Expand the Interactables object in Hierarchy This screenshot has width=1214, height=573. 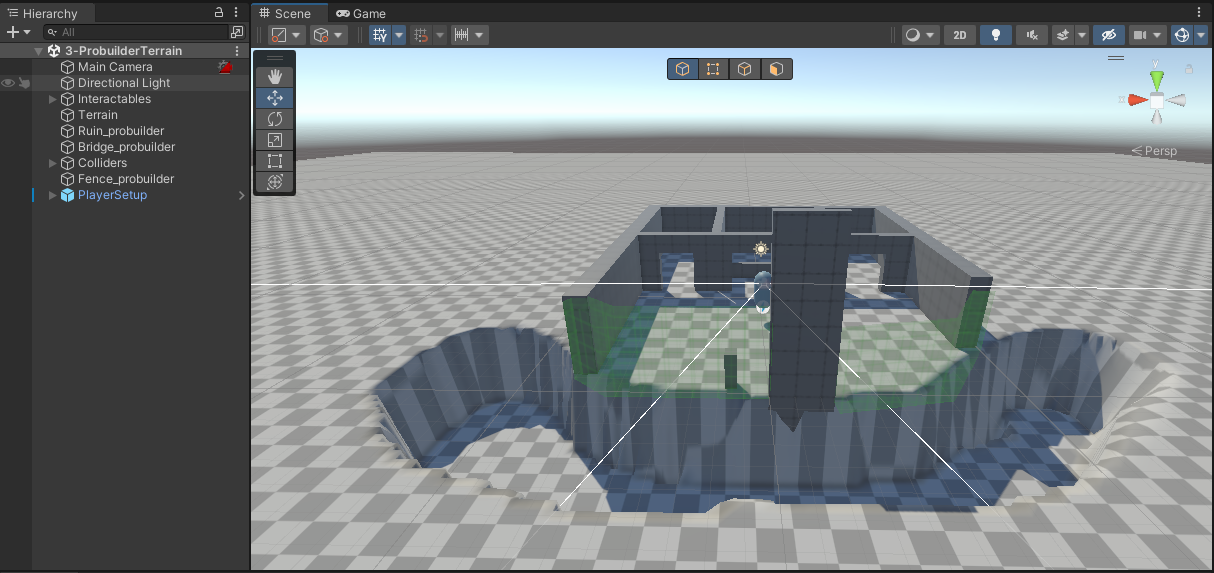53,99
